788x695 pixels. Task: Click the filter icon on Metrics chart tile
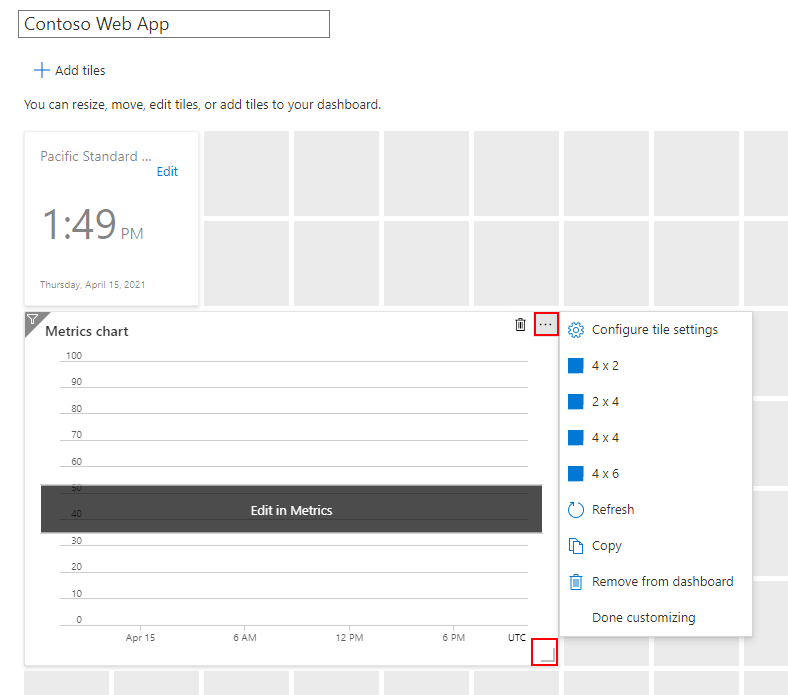coord(32,320)
